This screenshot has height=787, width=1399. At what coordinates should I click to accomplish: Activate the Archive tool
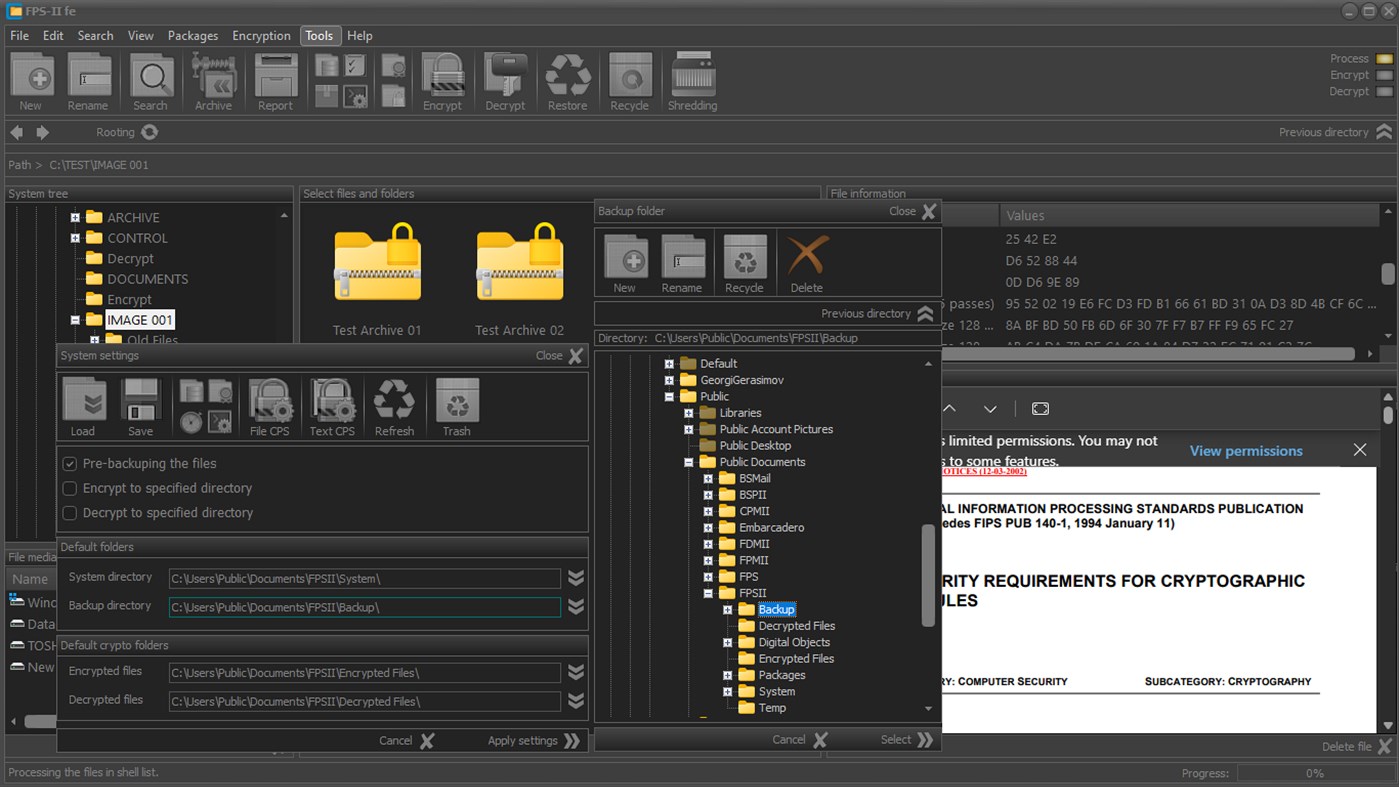(x=213, y=80)
